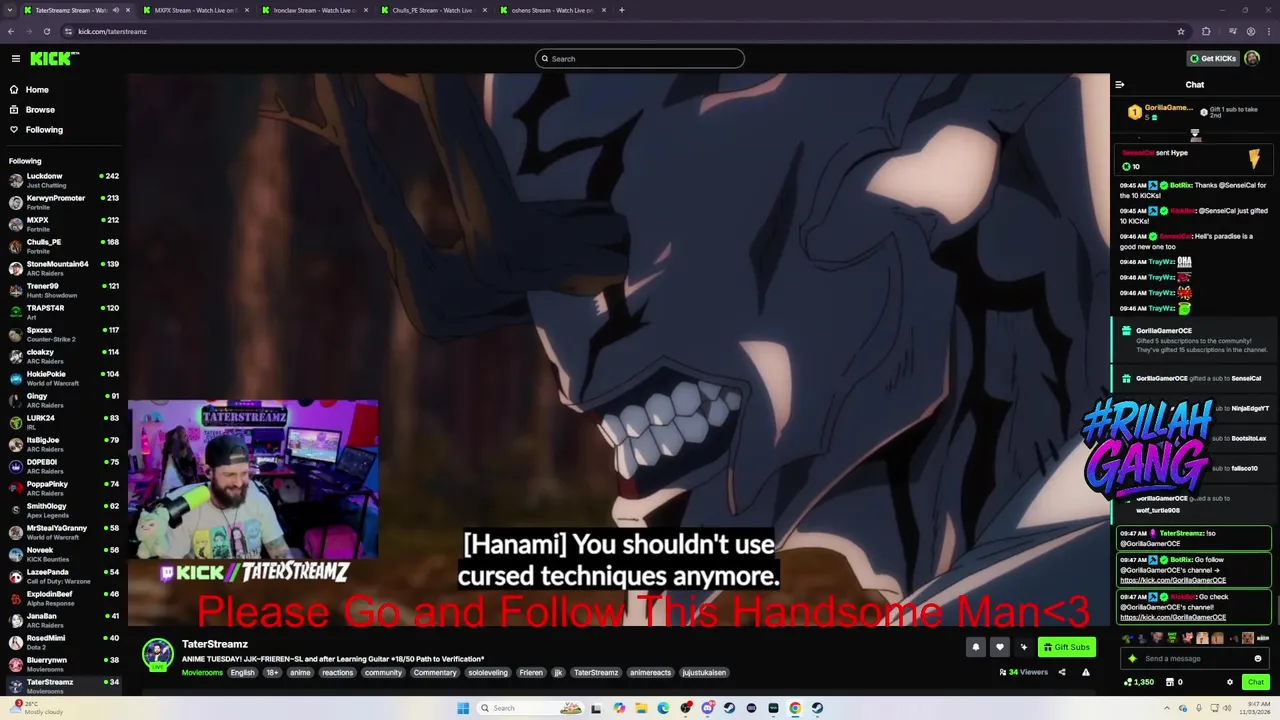Click the Gift Subs button

tap(1067, 647)
